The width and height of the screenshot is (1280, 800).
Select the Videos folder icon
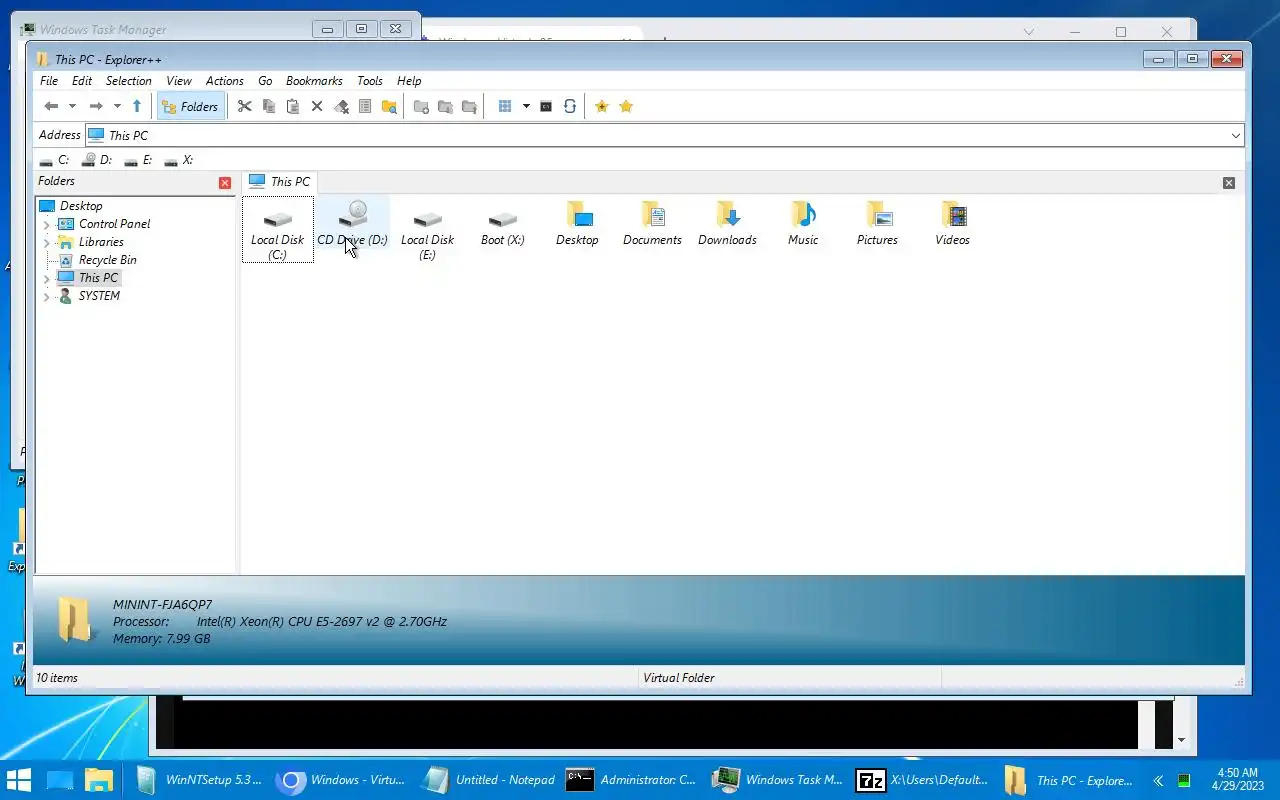coord(952,224)
